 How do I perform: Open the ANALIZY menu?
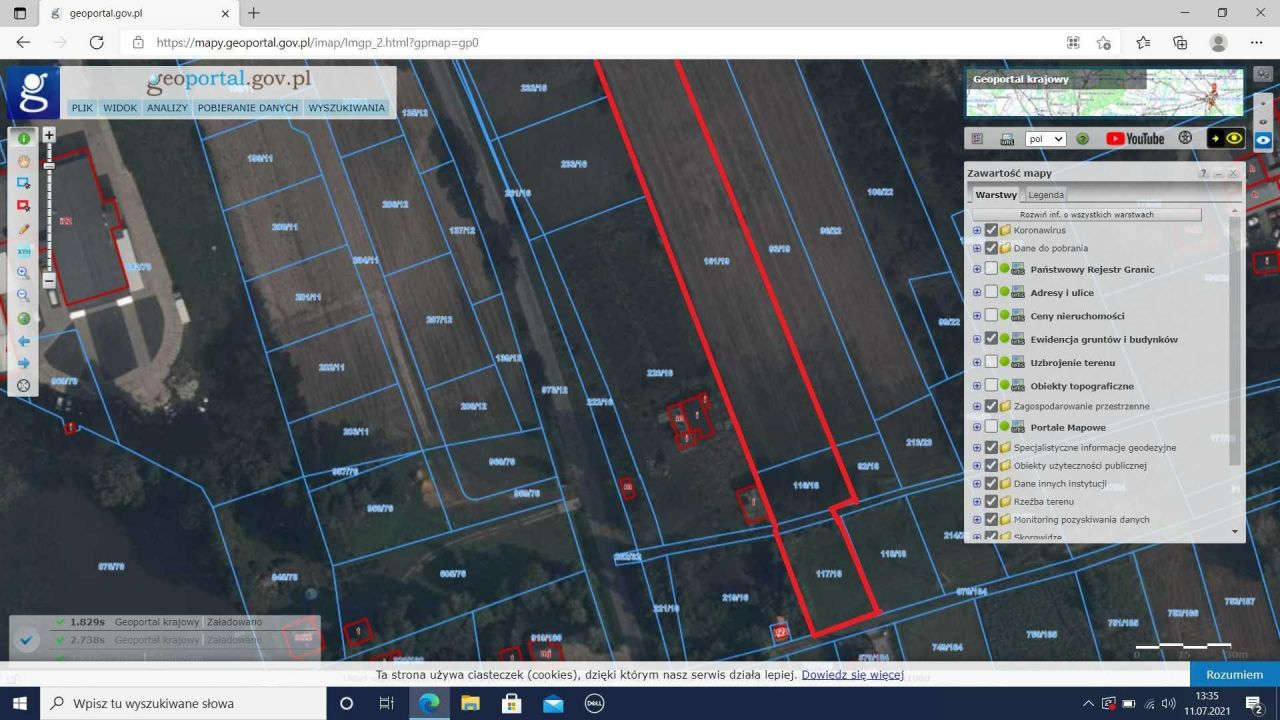point(167,108)
